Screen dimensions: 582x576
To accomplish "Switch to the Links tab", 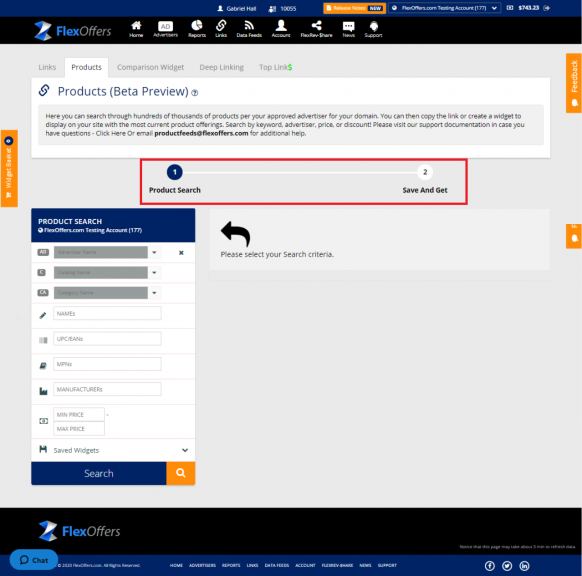I will pos(47,67).
